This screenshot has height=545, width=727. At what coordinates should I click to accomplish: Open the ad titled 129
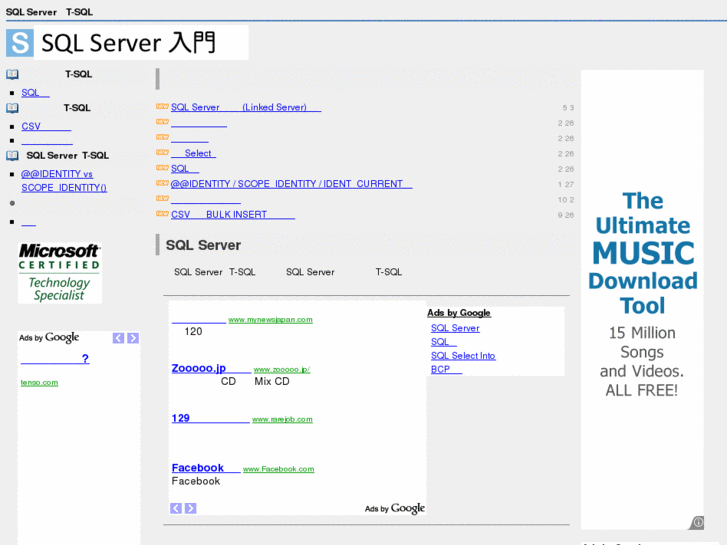click(210, 418)
